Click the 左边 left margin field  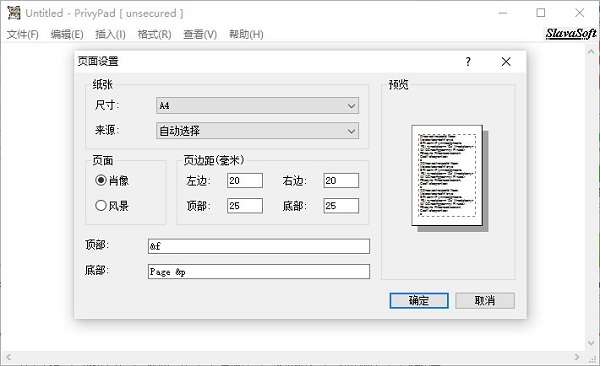(245, 180)
